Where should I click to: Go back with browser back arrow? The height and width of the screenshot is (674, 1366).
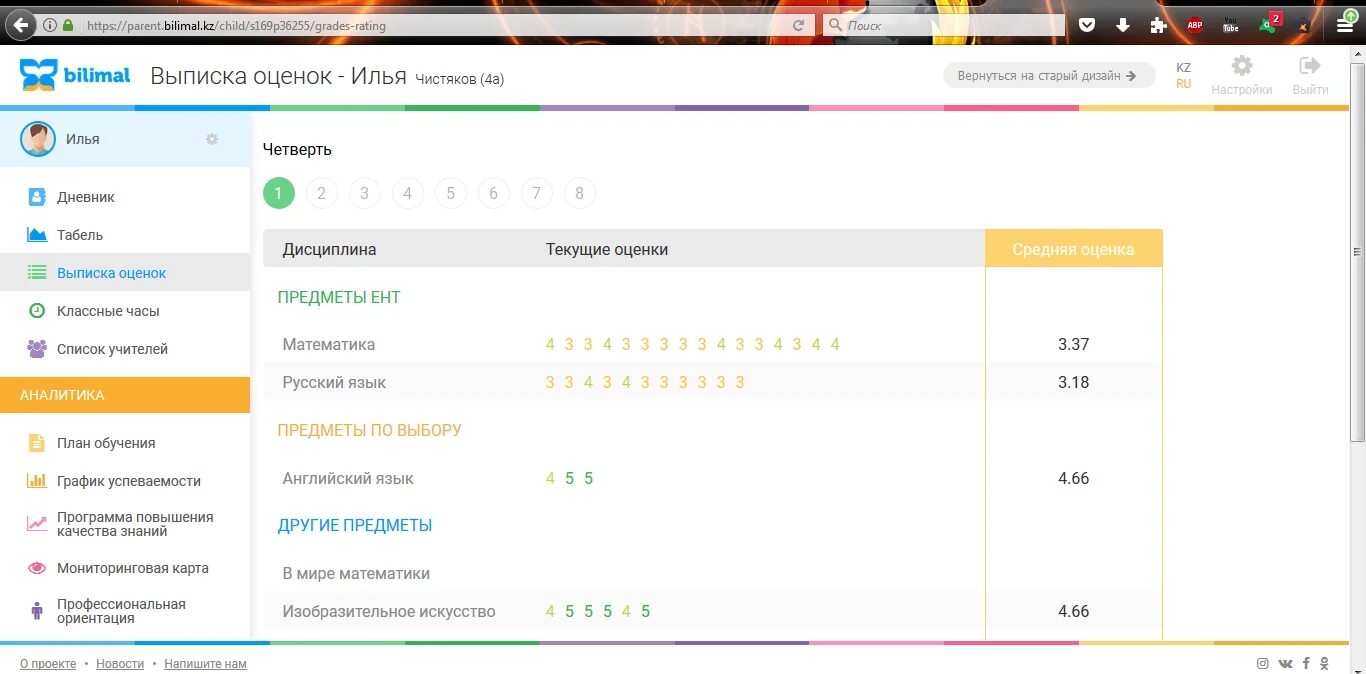coord(22,25)
